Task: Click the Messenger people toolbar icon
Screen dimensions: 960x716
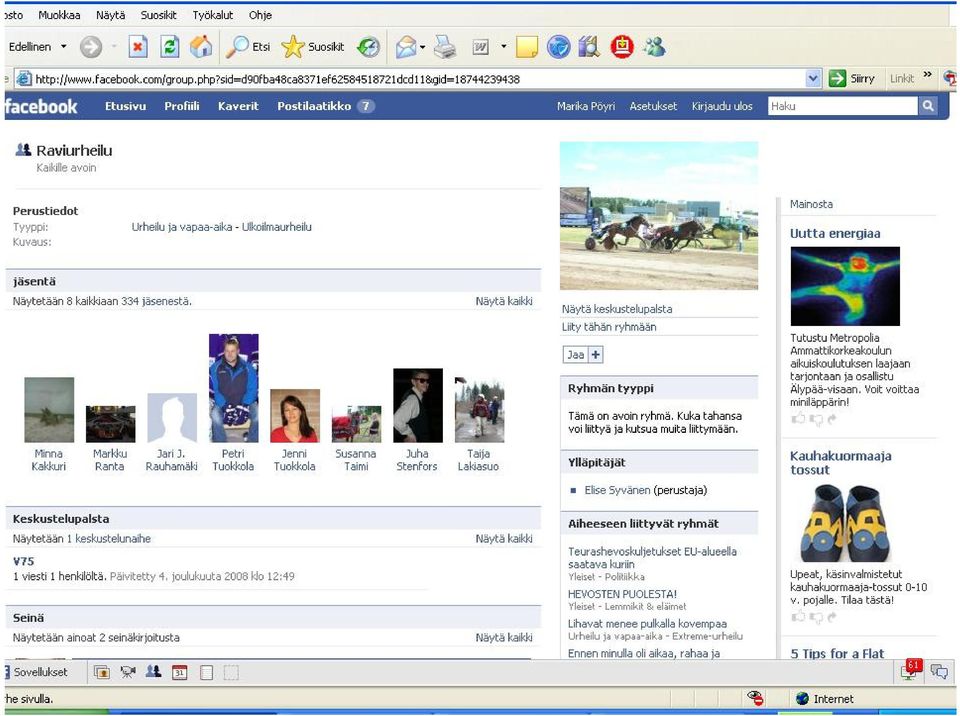Action: (654, 47)
